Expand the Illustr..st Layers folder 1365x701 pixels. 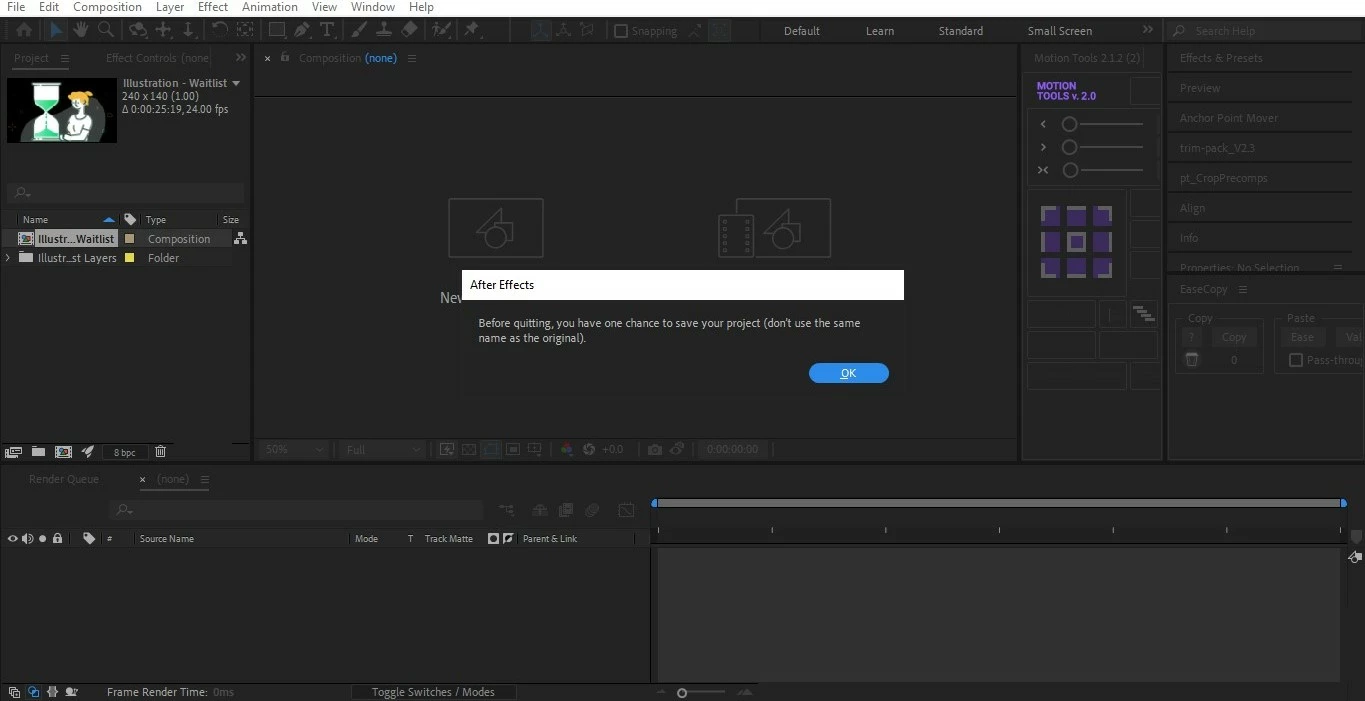(9, 258)
